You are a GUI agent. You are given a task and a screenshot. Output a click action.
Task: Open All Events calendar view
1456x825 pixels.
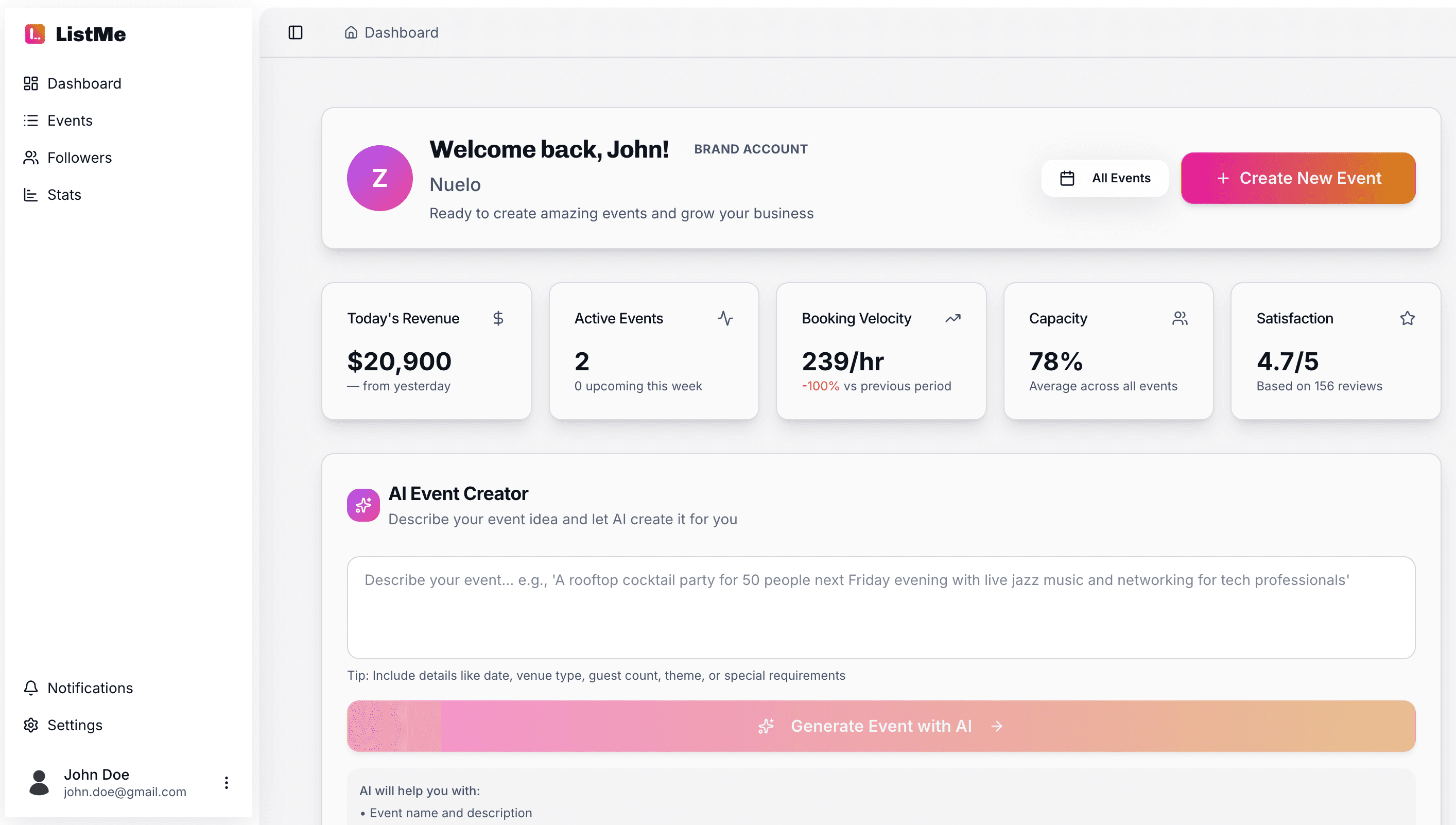click(1104, 178)
